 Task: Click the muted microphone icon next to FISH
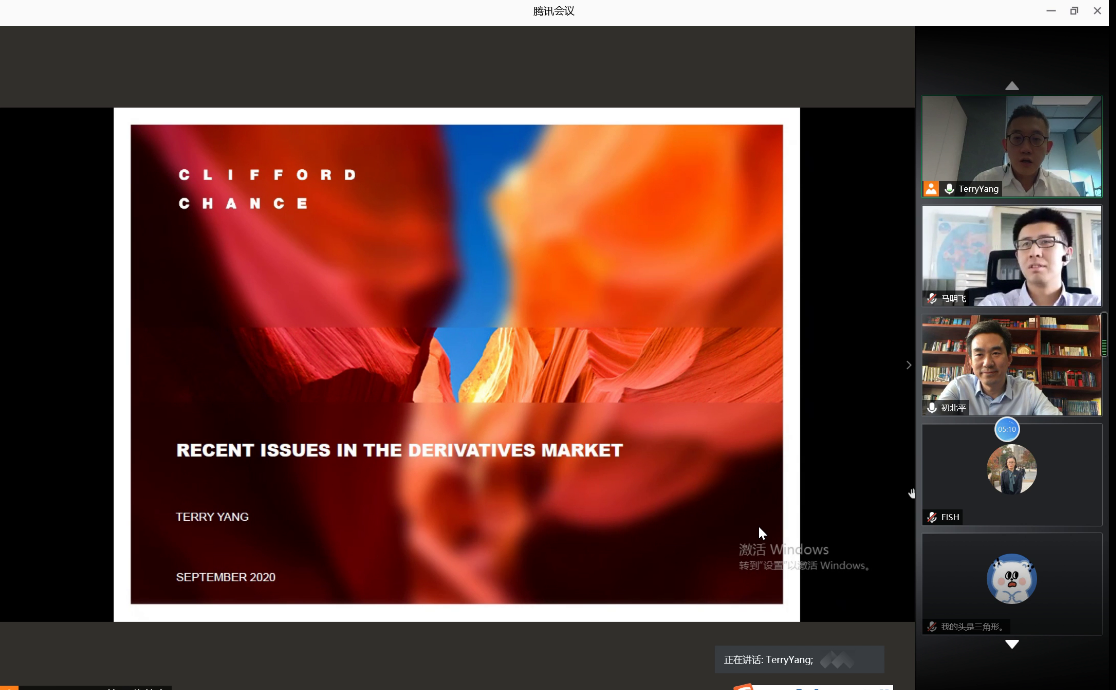[932, 517]
